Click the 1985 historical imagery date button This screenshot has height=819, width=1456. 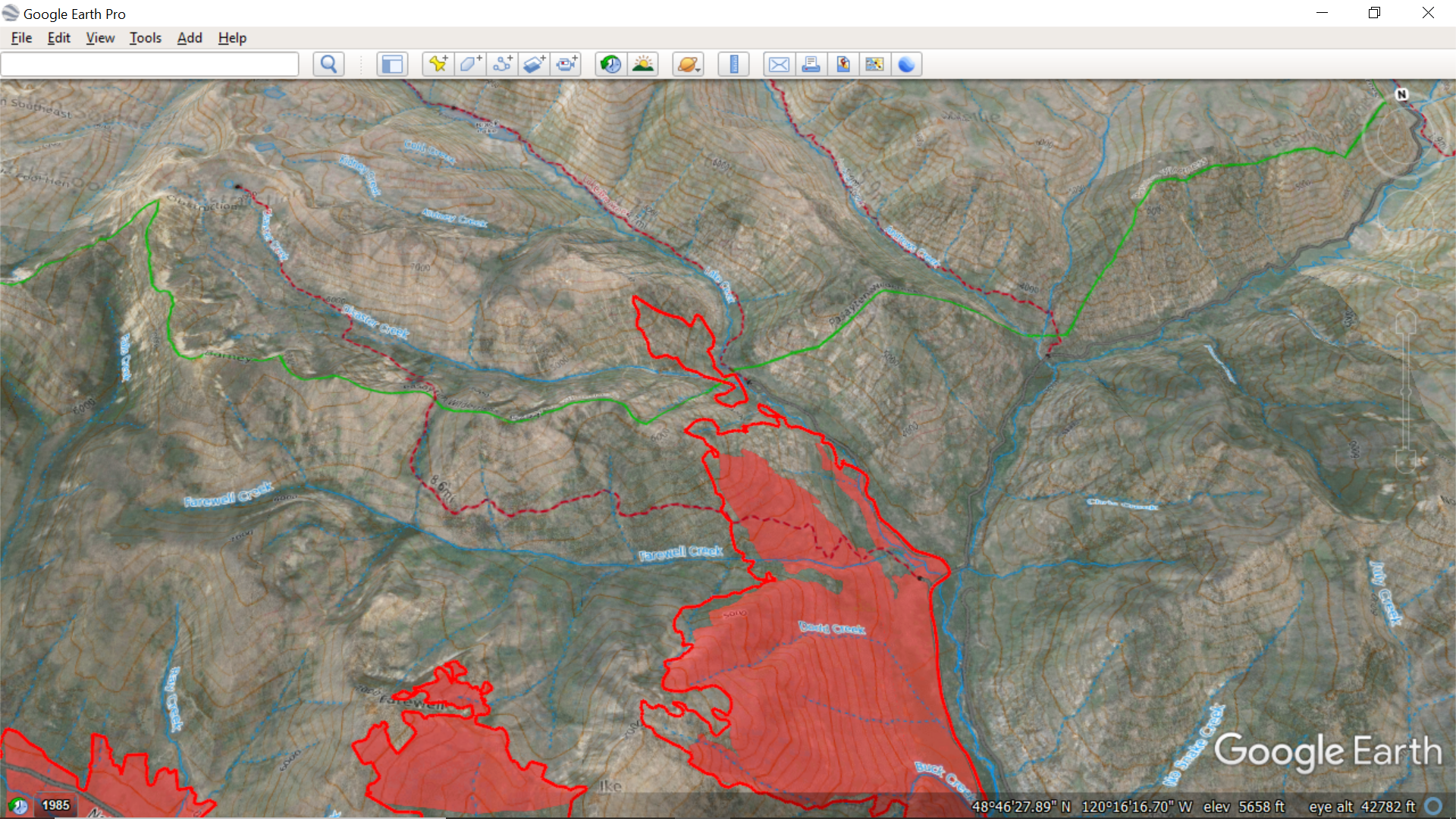coord(55,805)
